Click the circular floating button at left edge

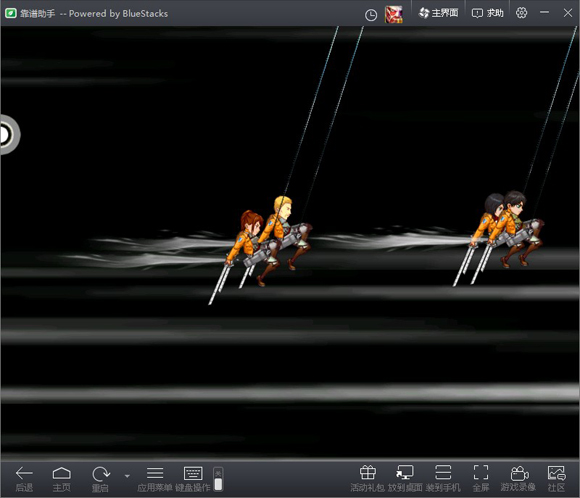pos(9,135)
